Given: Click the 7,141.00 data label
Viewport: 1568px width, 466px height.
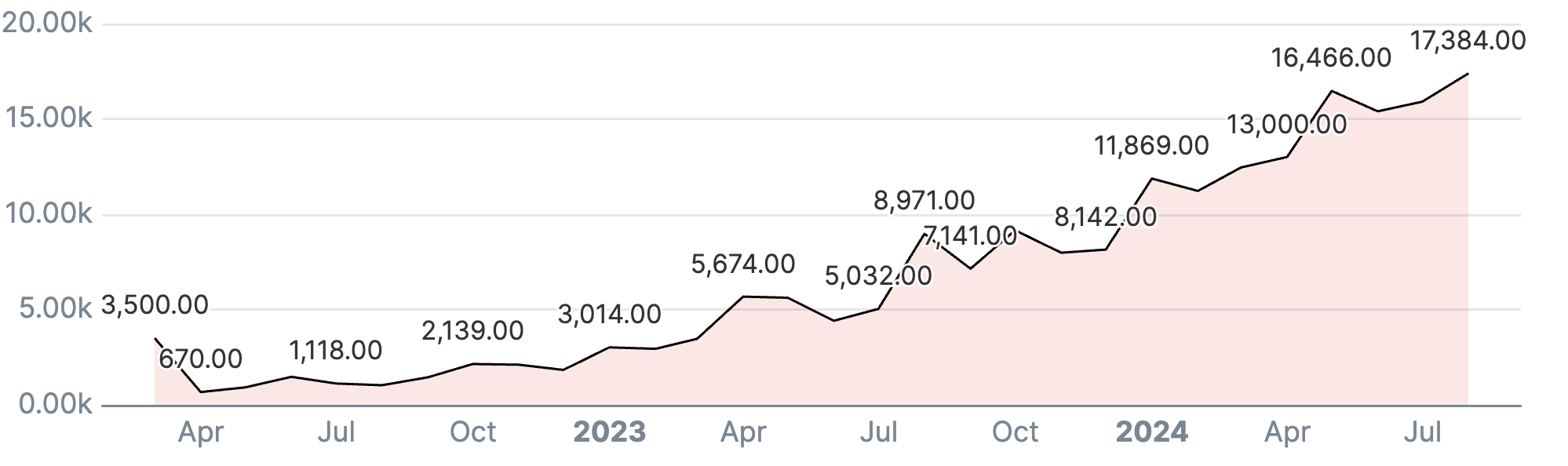Looking at the screenshot, I should 969,235.
